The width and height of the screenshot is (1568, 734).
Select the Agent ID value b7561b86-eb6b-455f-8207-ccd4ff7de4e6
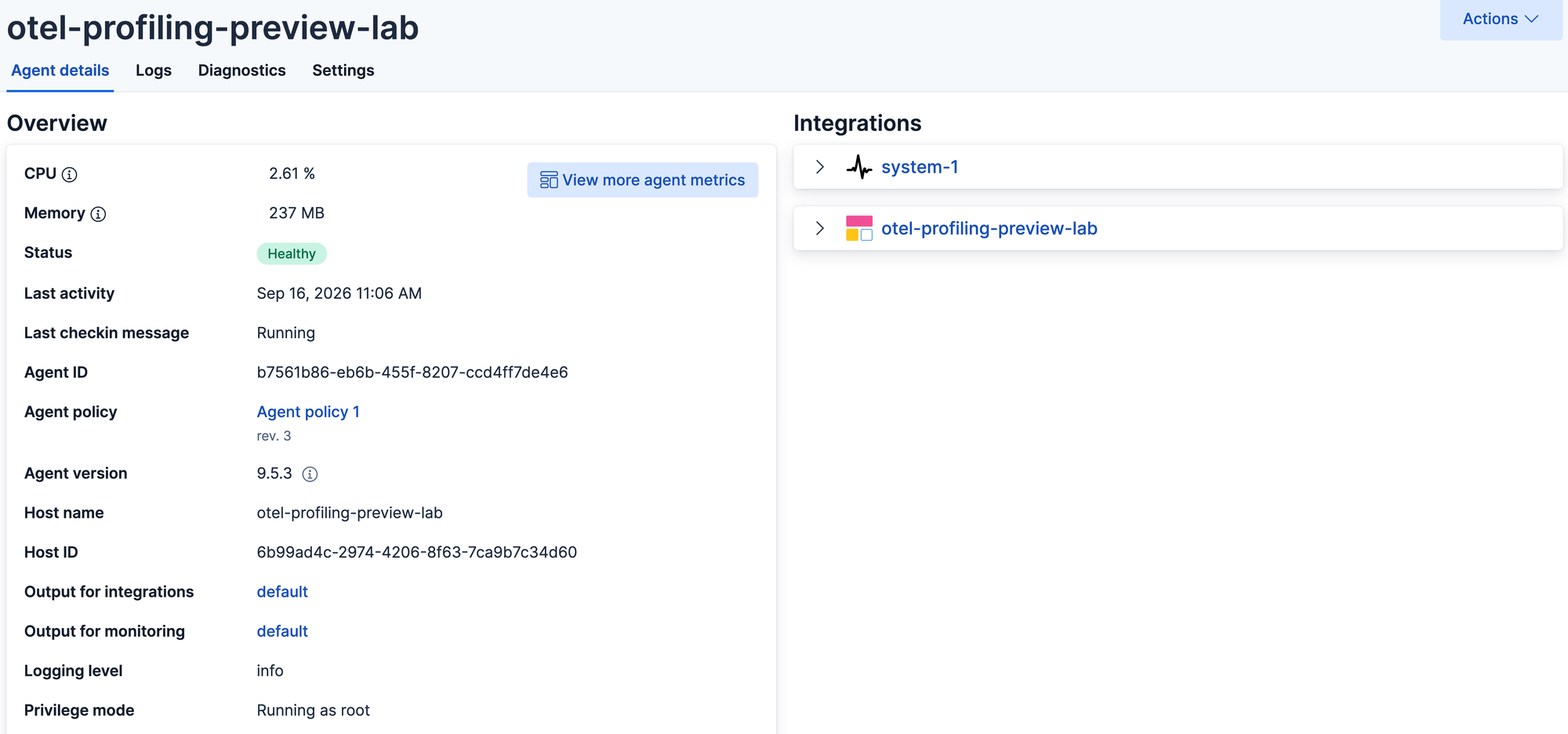tap(412, 372)
